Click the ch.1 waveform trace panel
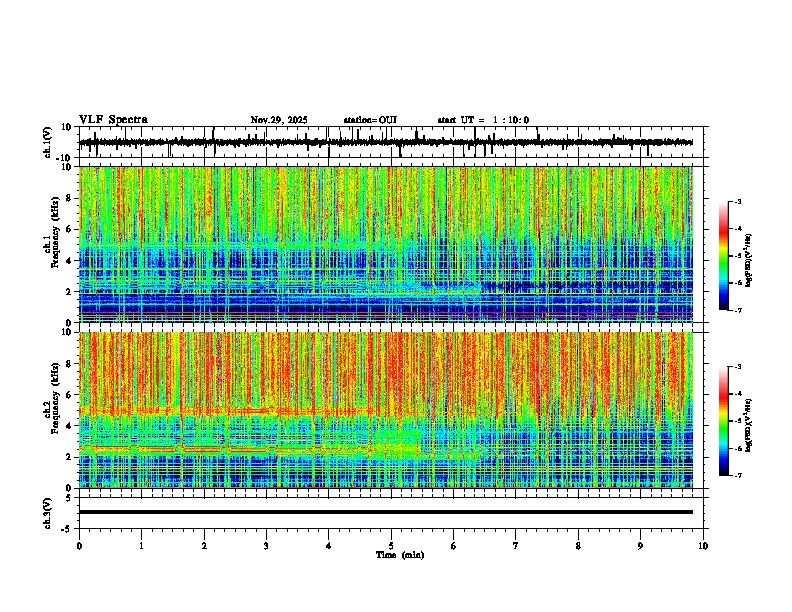 pos(391,142)
